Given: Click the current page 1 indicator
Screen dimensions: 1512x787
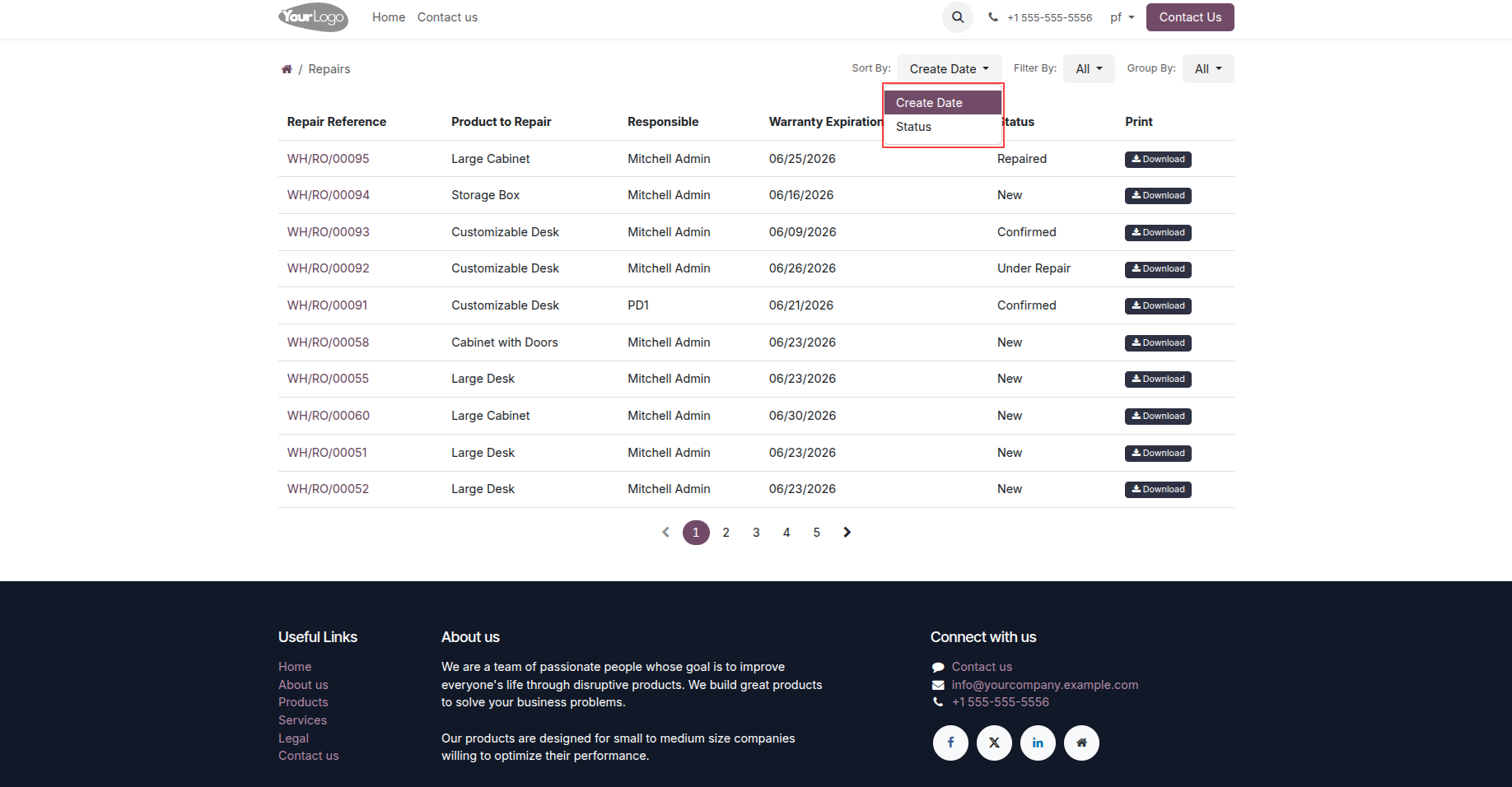Looking at the screenshot, I should pos(696,533).
